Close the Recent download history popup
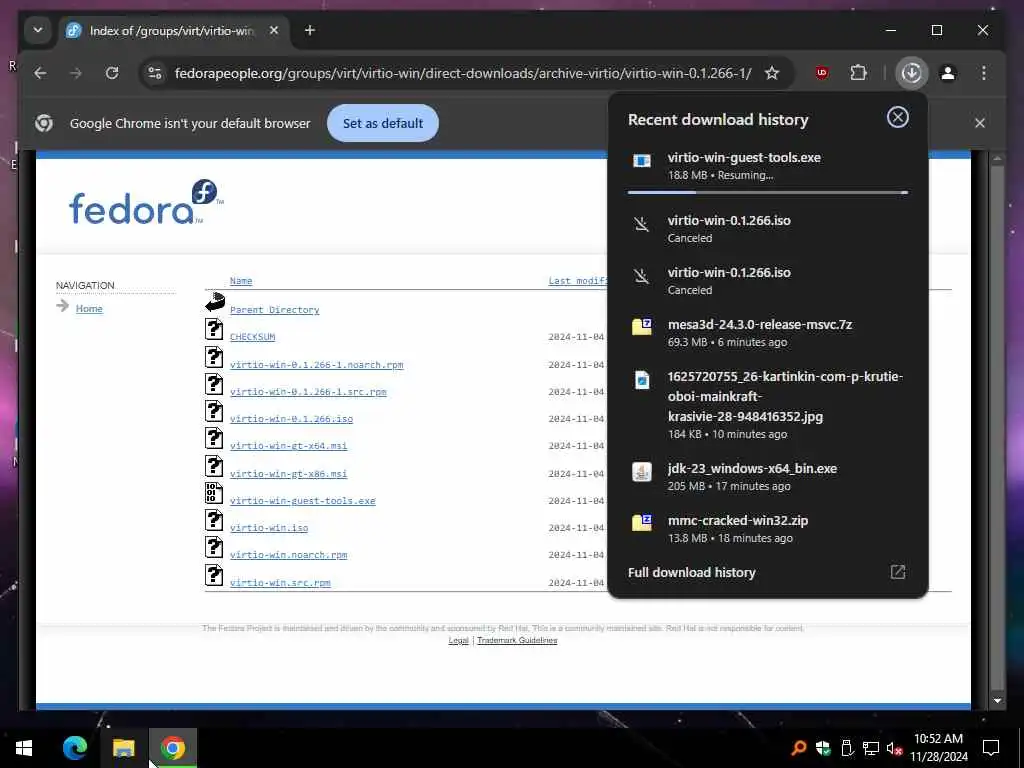Viewport: 1024px width, 768px height. (x=898, y=118)
